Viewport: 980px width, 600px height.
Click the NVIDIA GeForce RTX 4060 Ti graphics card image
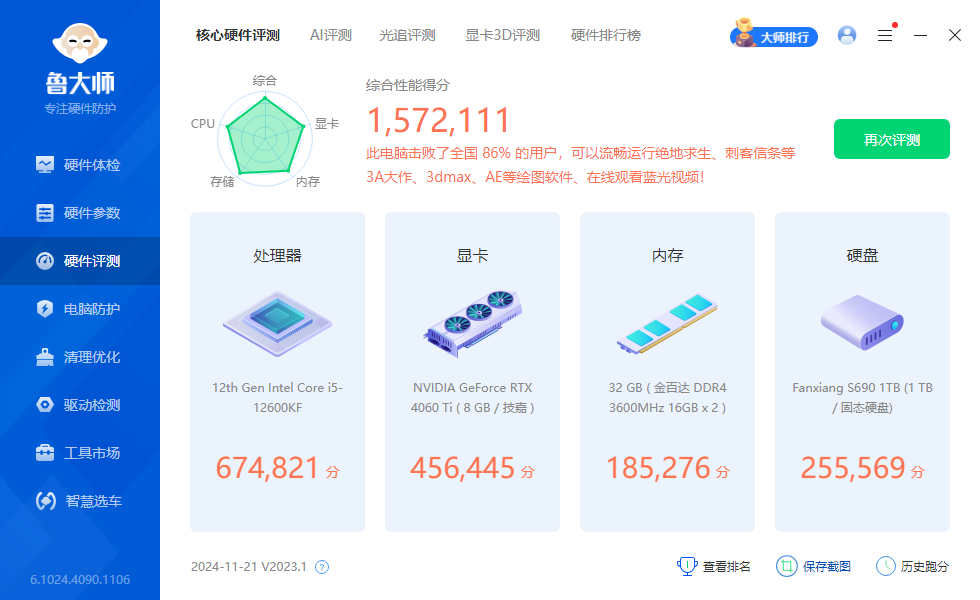click(474, 322)
